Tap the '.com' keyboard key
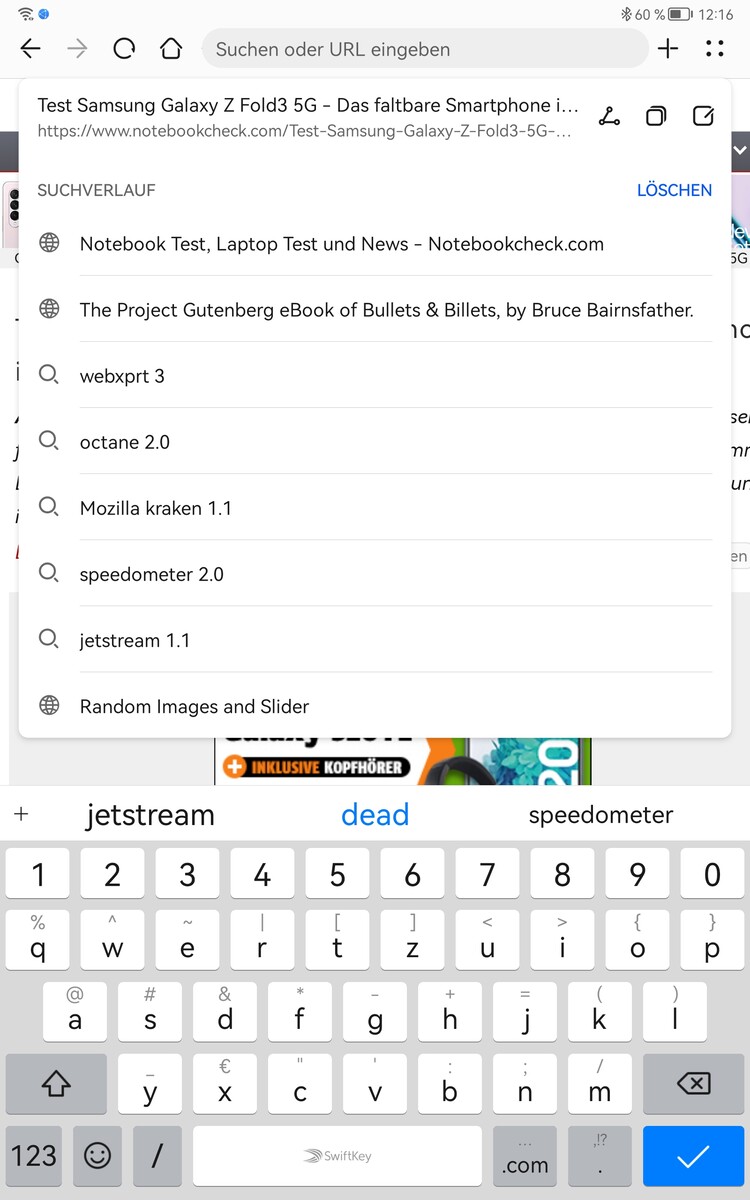This screenshot has width=750, height=1200. pos(525,1156)
